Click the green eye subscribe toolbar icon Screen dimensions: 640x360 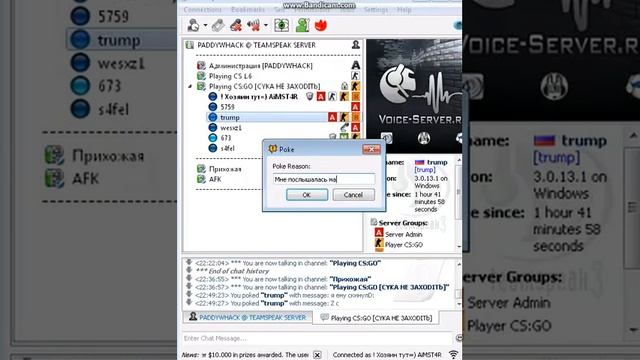281,25
